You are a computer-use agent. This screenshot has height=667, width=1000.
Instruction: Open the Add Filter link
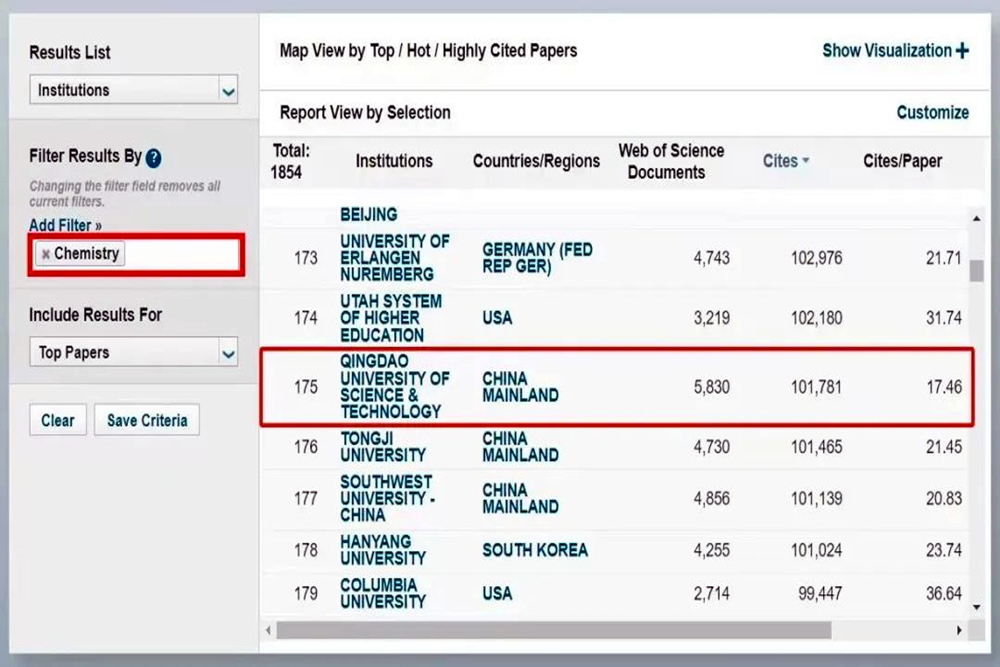65,226
